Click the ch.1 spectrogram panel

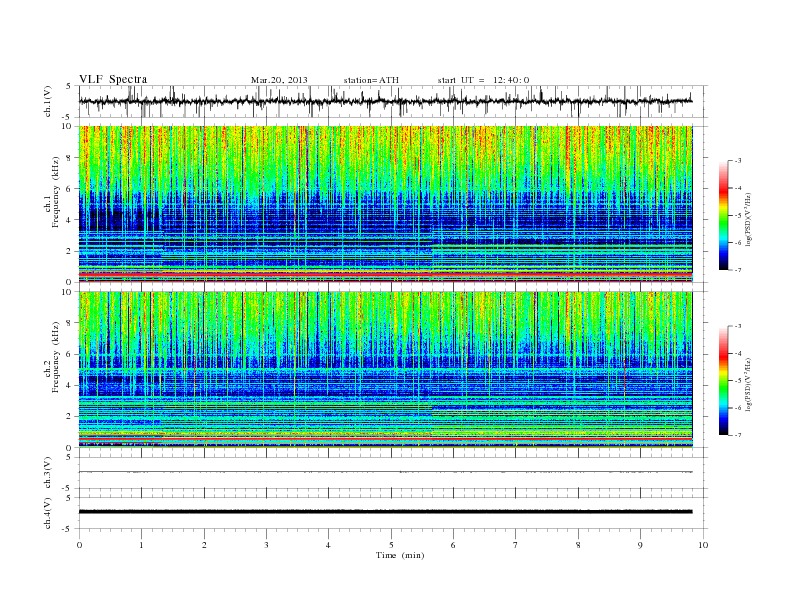pyautogui.click(x=385, y=204)
